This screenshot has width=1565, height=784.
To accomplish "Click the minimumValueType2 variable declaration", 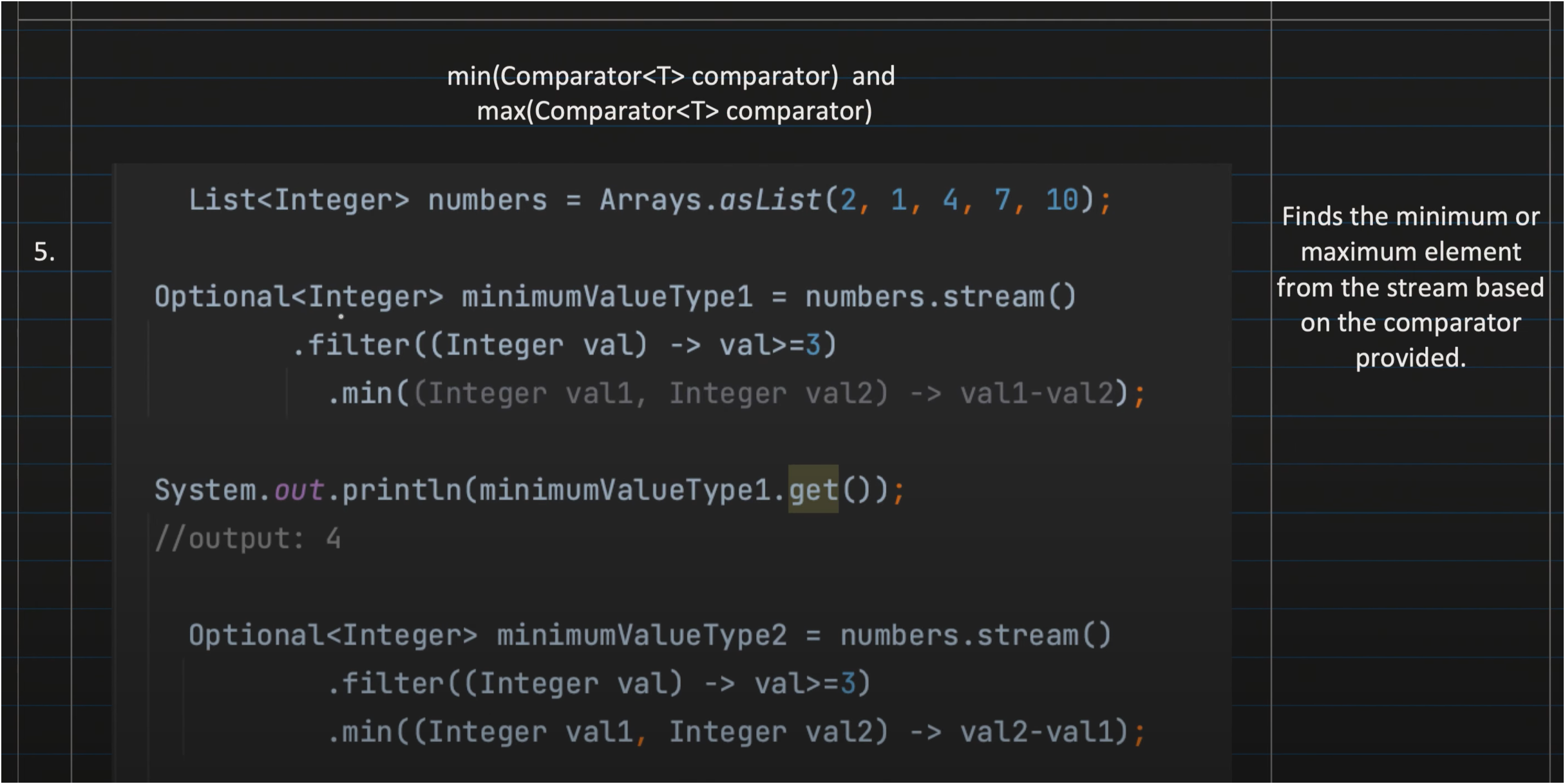I will coord(641,635).
